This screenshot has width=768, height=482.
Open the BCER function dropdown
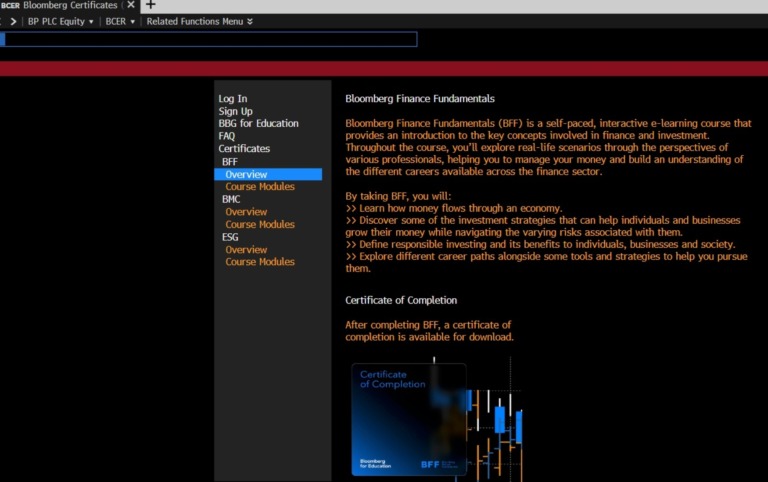point(120,21)
